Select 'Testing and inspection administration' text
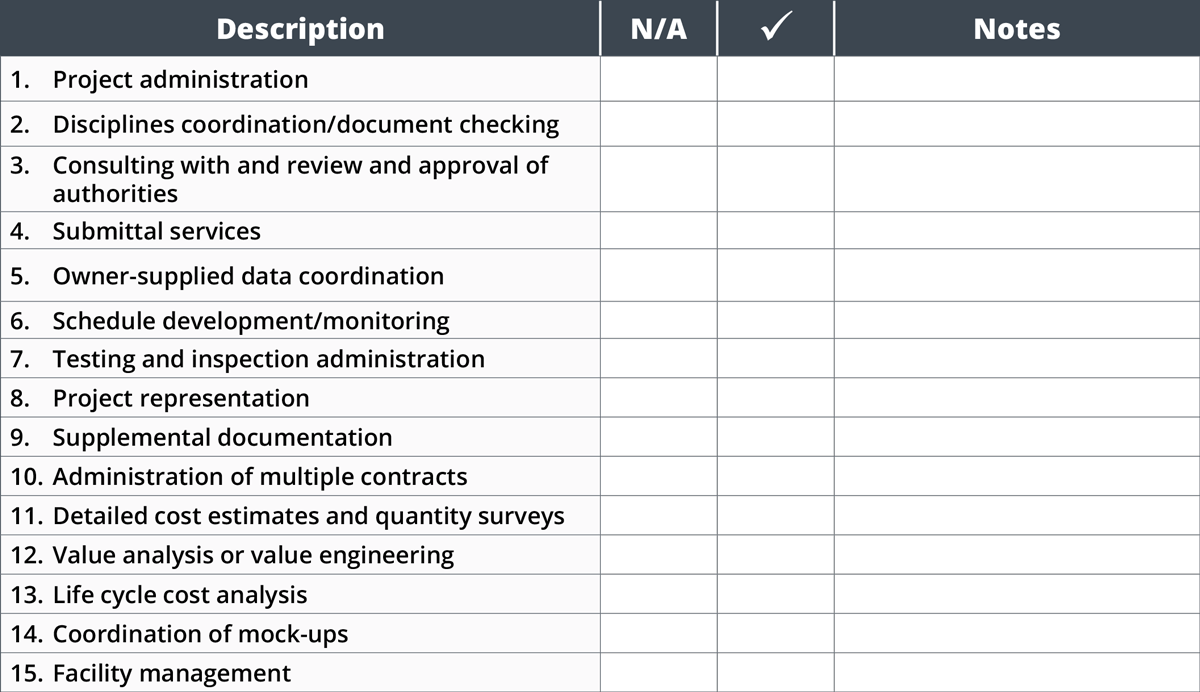This screenshot has width=1200, height=692. [268, 359]
